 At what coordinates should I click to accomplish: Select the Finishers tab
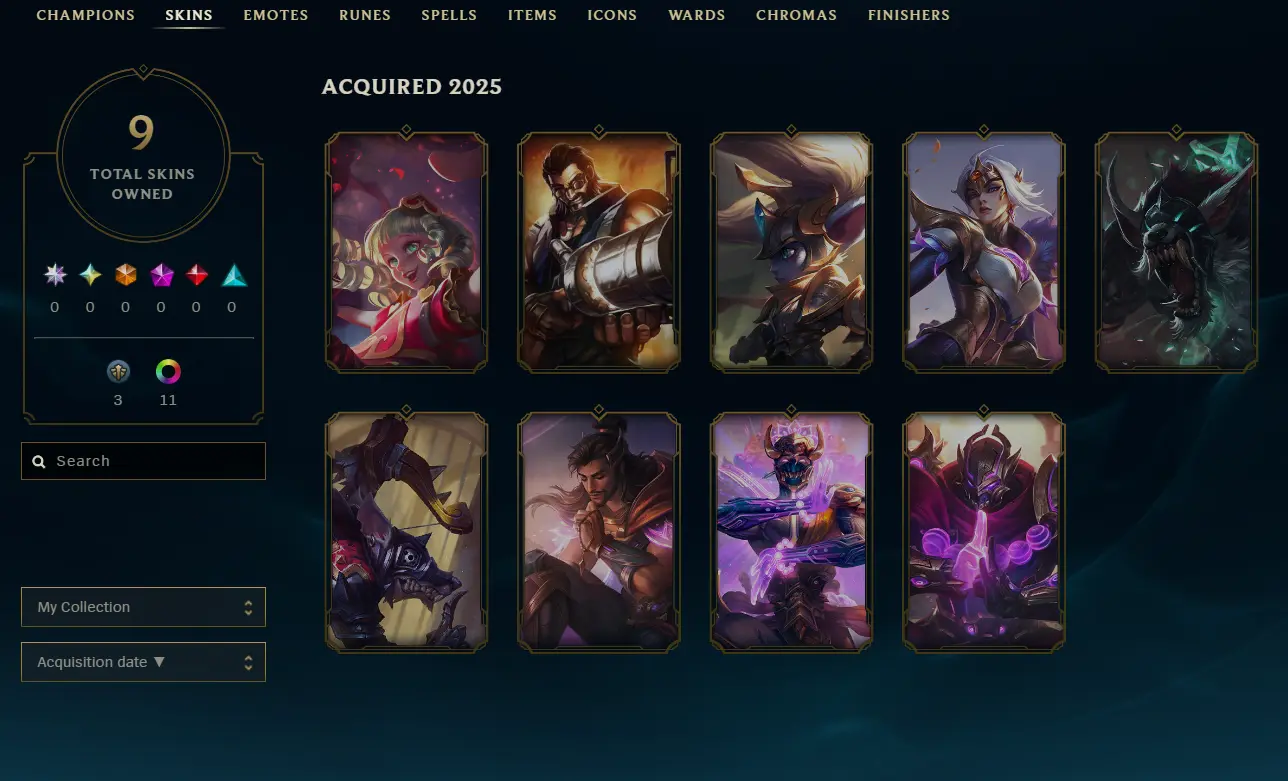click(909, 16)
